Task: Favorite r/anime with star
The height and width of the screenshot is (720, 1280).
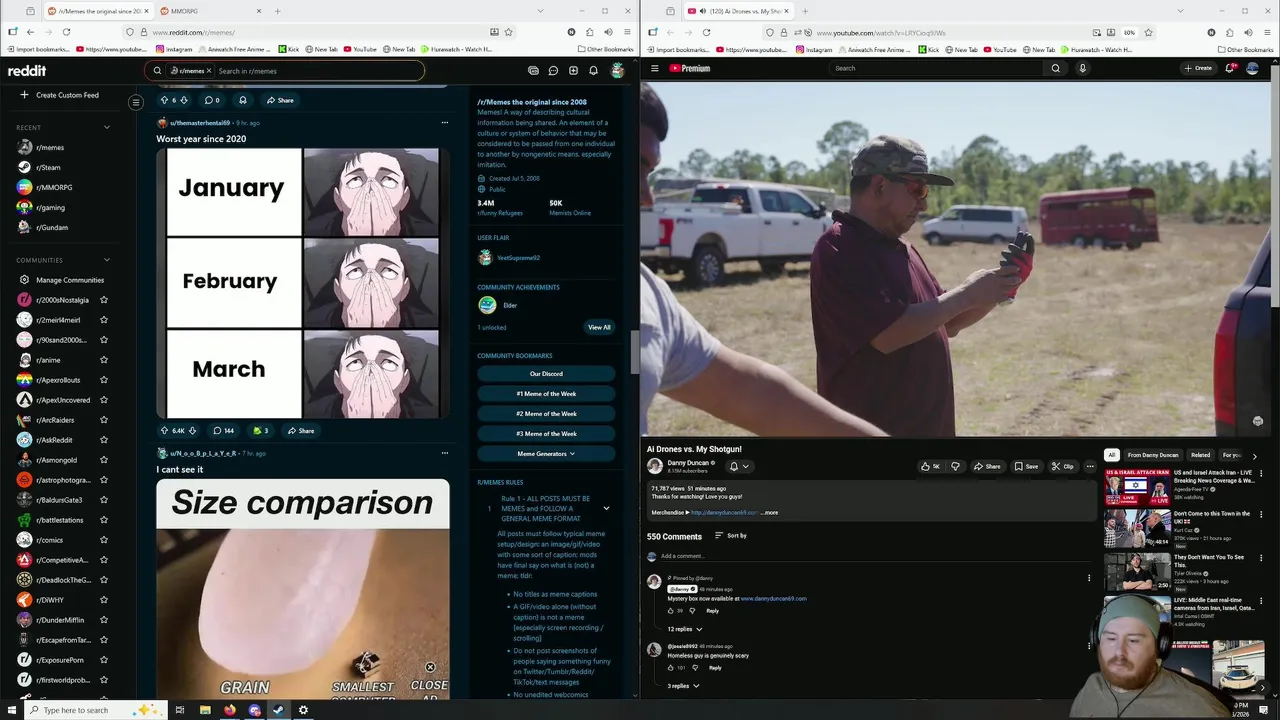Action: pos(104,360)
